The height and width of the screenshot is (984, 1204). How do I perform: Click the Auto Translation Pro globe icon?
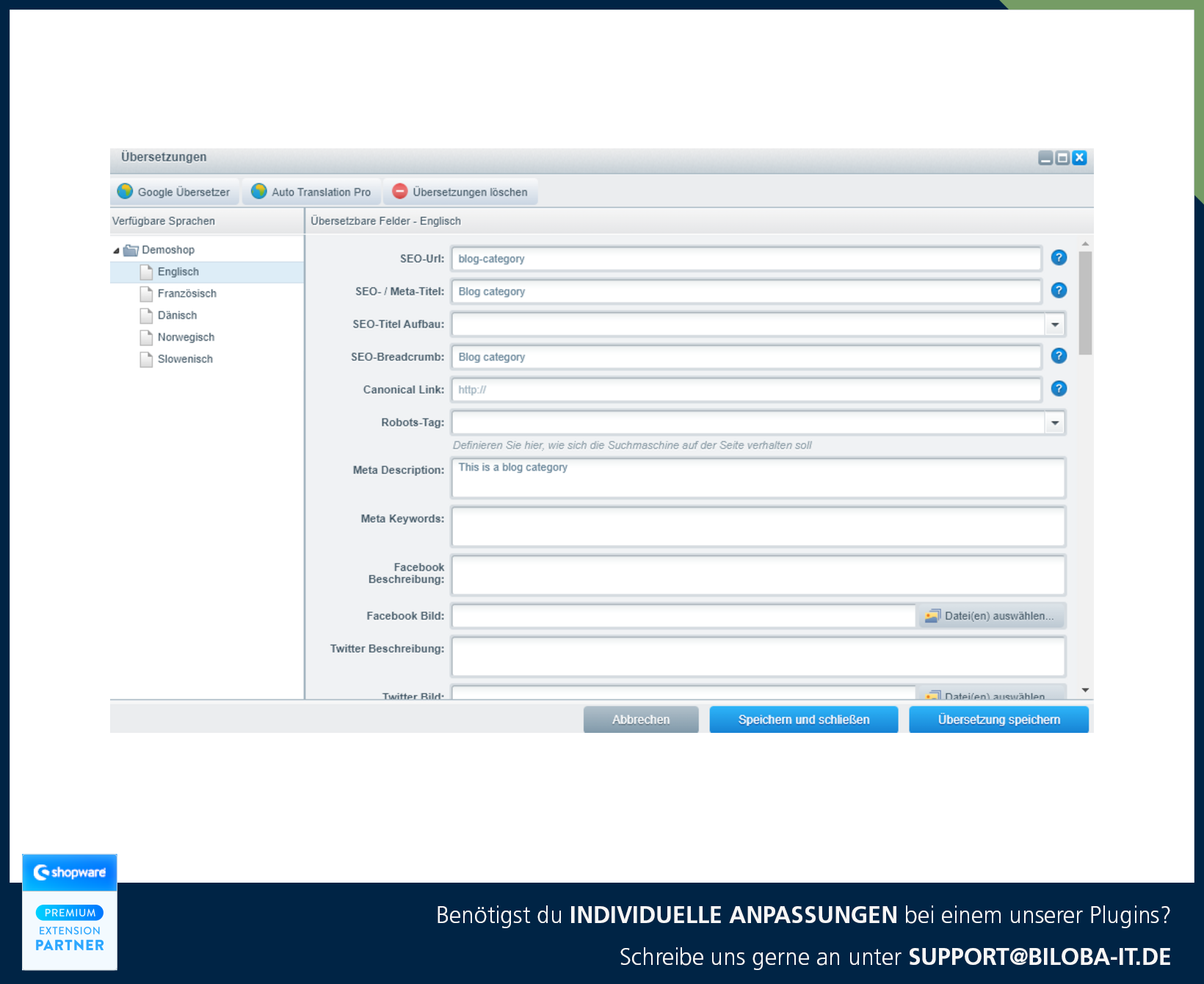258,191
